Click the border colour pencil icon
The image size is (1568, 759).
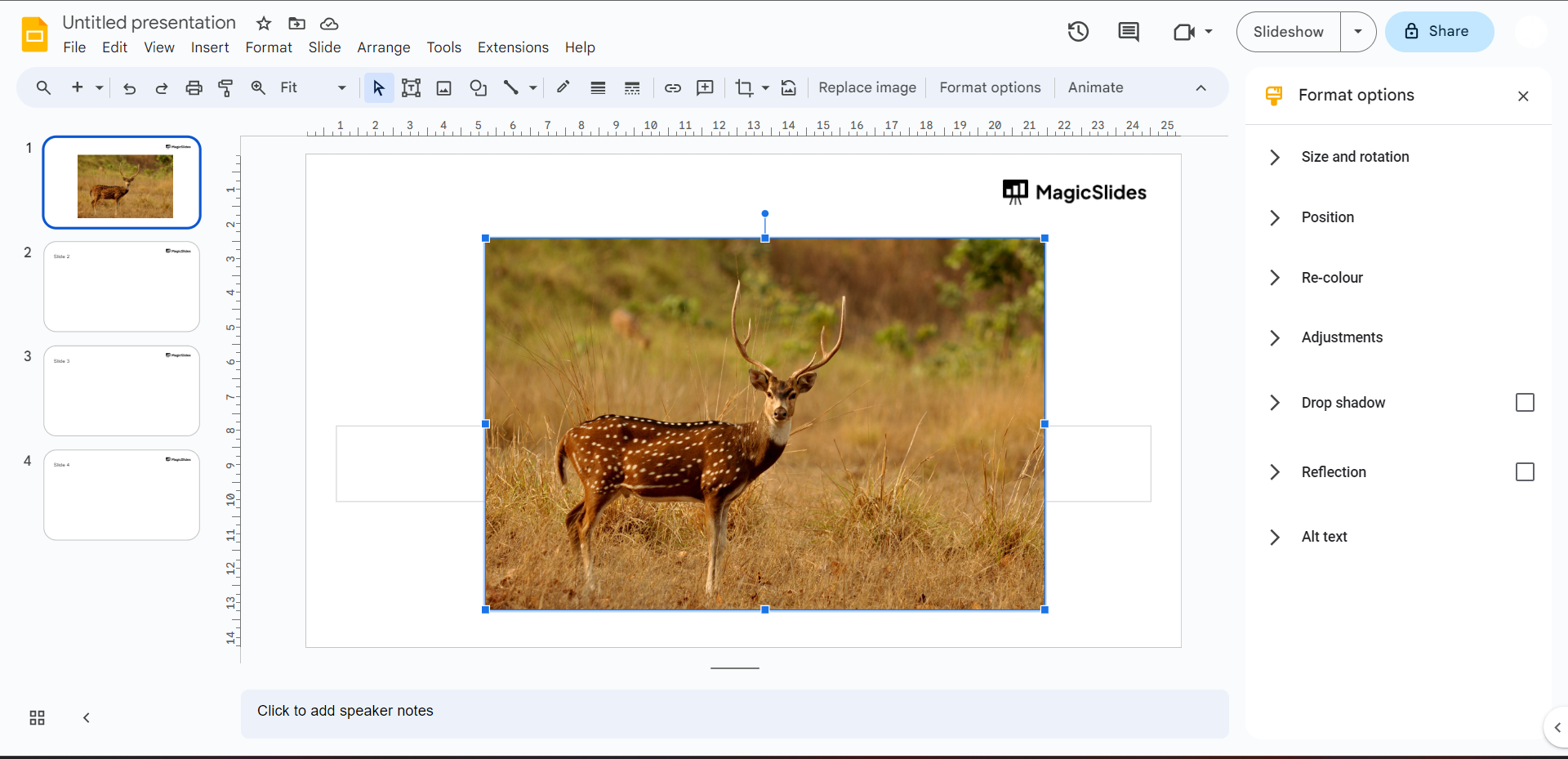[563, 88]
